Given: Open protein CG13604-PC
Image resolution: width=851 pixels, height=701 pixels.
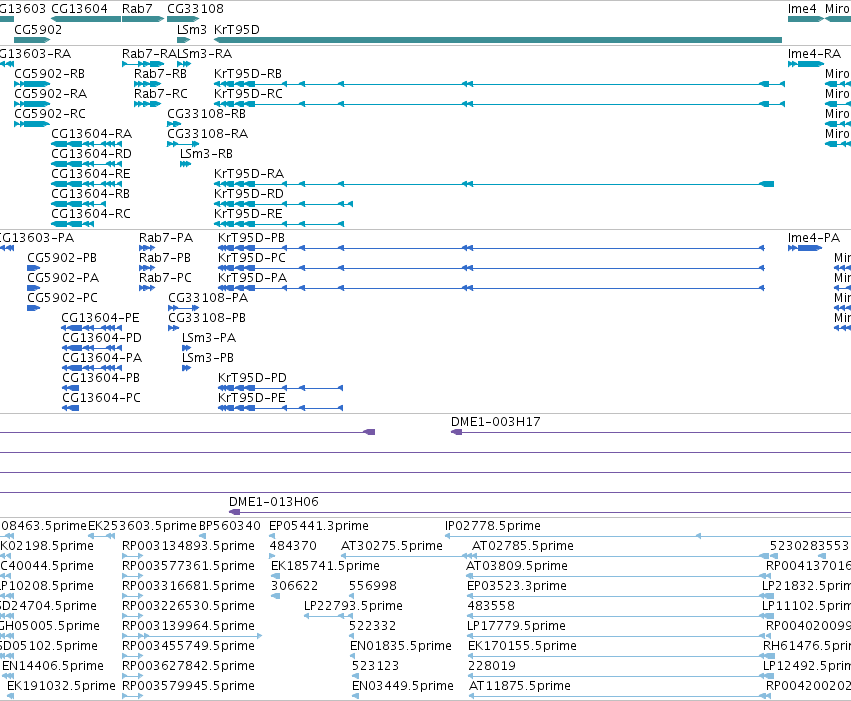Looking at the screenshot, I should coord(101,398).
